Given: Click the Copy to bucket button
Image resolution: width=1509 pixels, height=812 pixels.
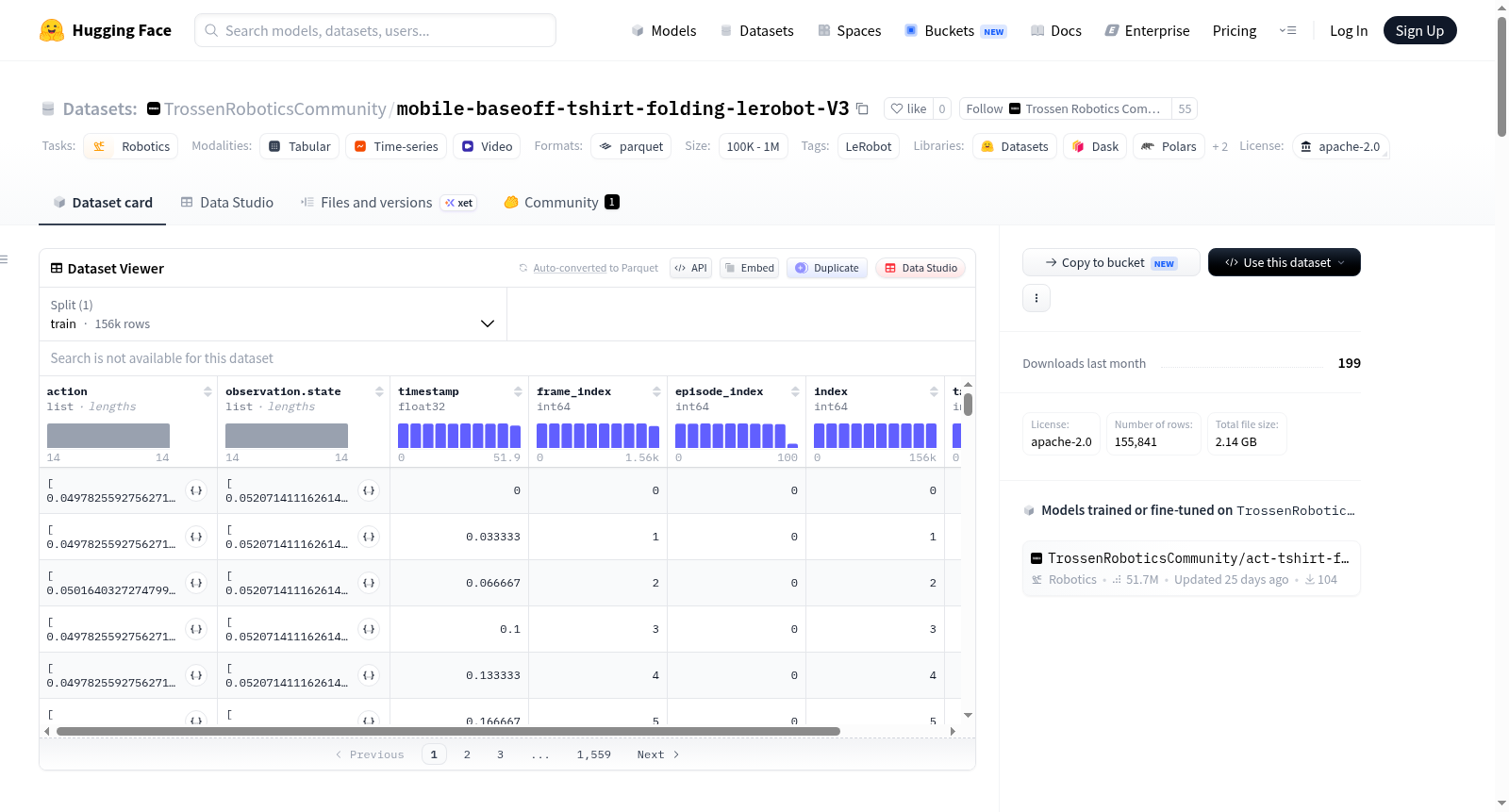Looking at the screenshot, I should point(1111,262).
